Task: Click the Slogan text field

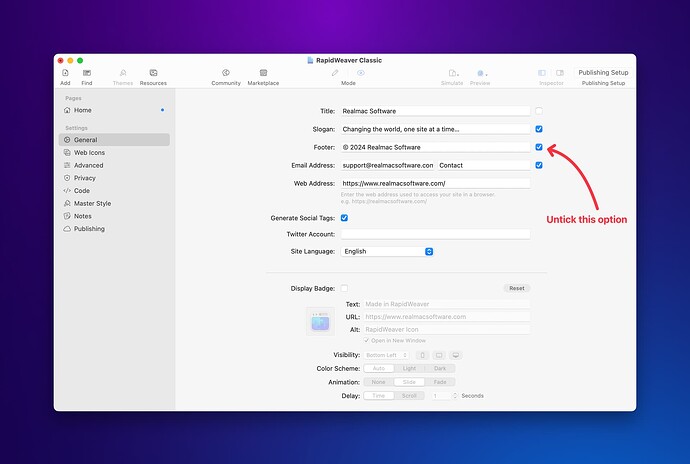Action: 435,129
